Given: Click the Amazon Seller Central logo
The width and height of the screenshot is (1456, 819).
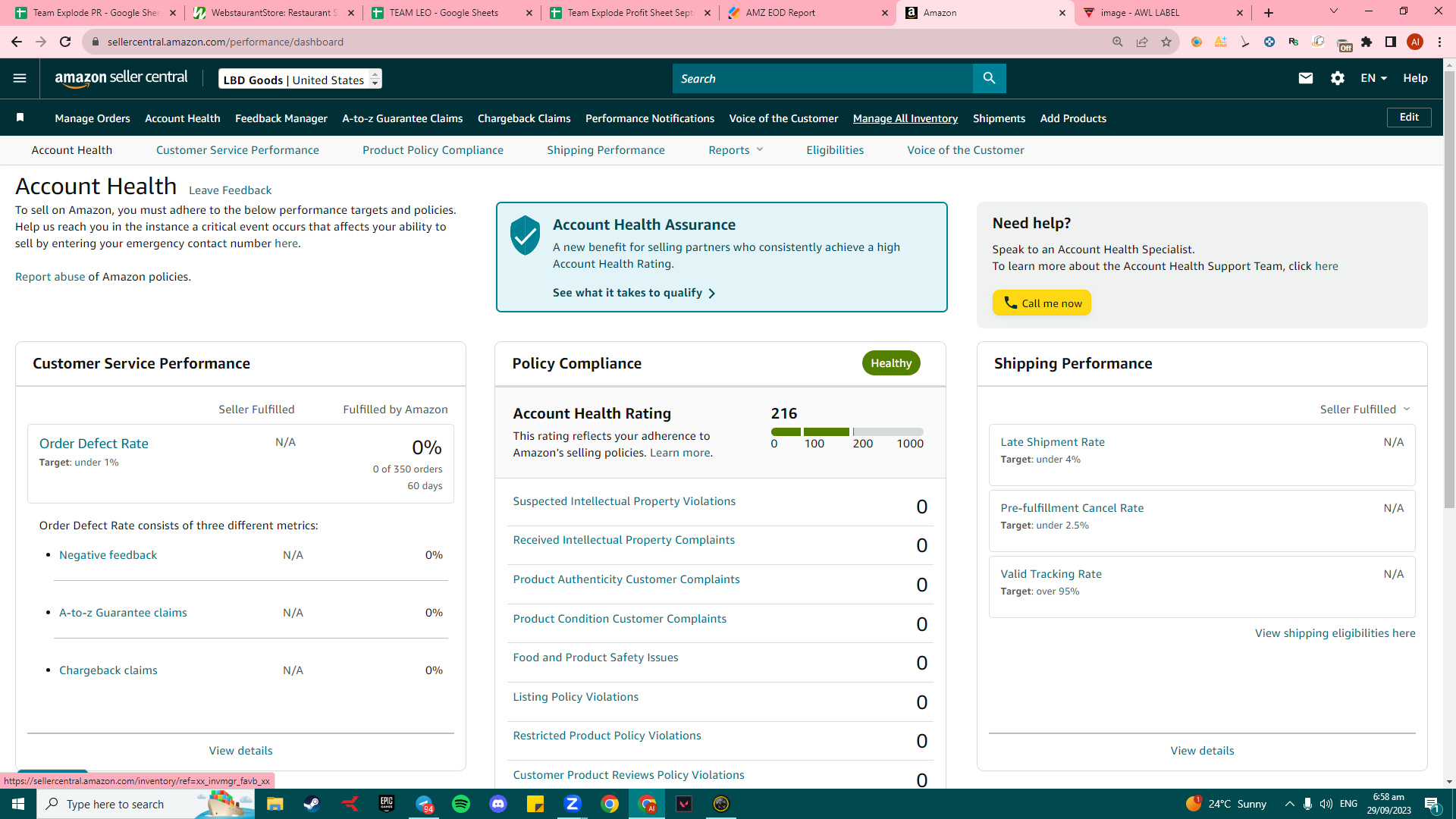Looking at the screenshot, I should (x=121, y=78).
